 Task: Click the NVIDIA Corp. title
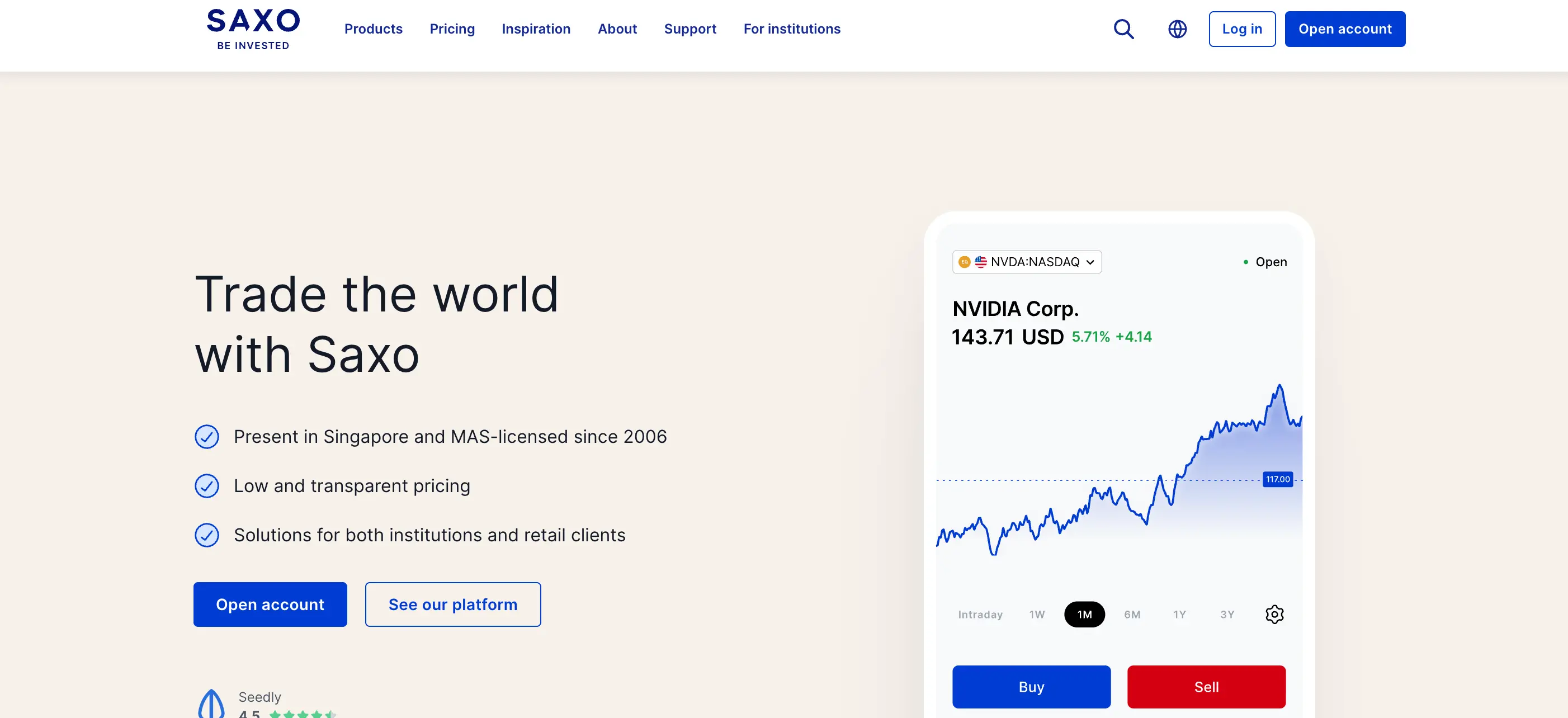coord(1015,309)
